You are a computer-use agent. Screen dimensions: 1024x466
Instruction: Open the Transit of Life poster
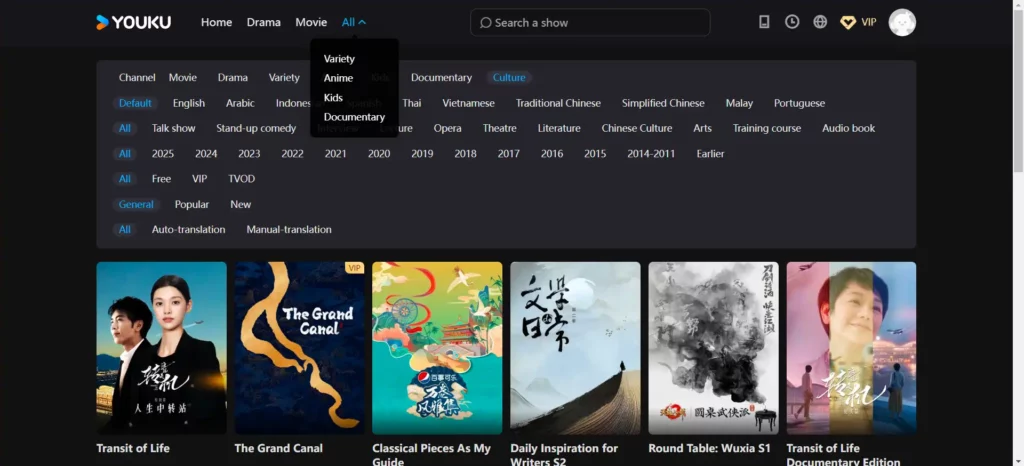pos(161,348)
